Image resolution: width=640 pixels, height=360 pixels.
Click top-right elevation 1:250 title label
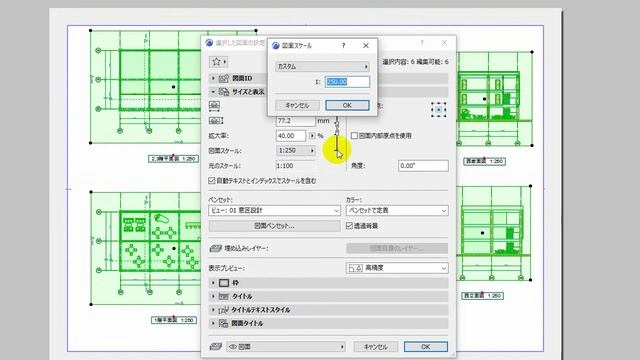pyautogui.click(x=484, y=161)
